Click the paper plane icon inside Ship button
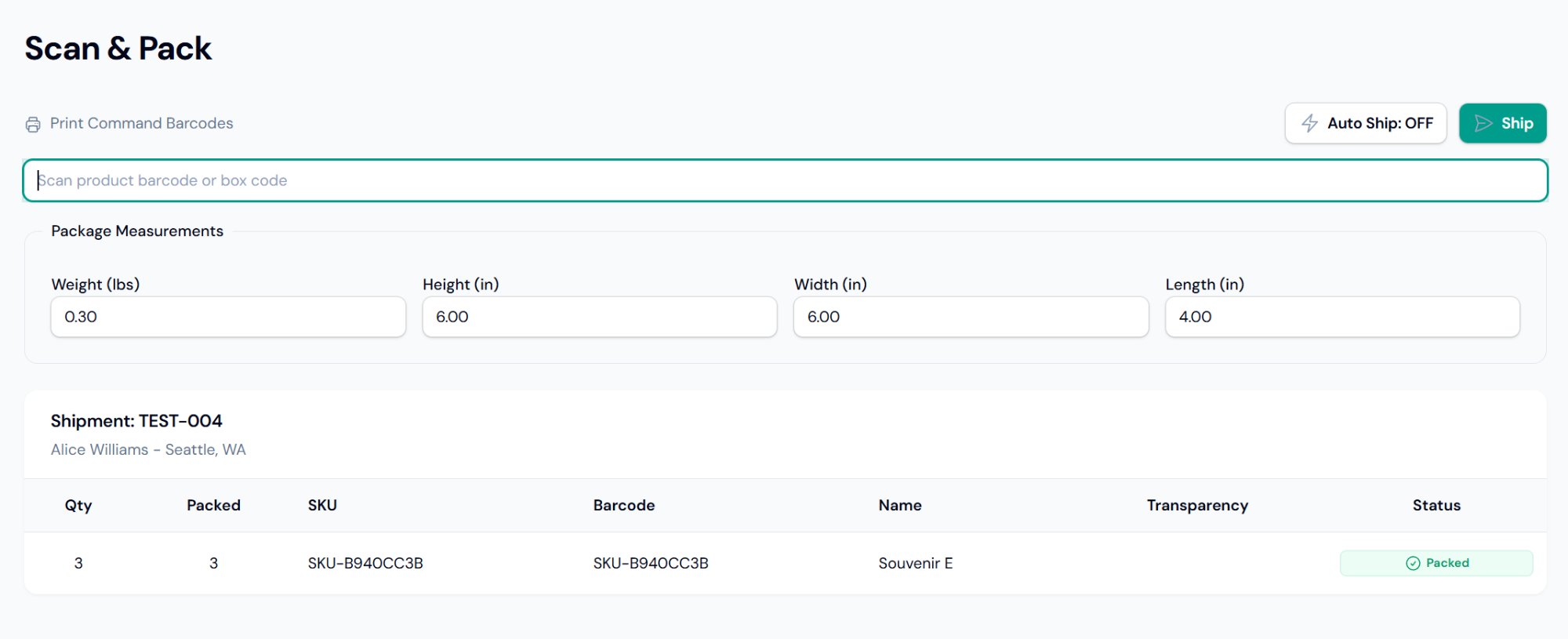The height and width of the screenshot is (639, 1568). [x=1483, y=123]
